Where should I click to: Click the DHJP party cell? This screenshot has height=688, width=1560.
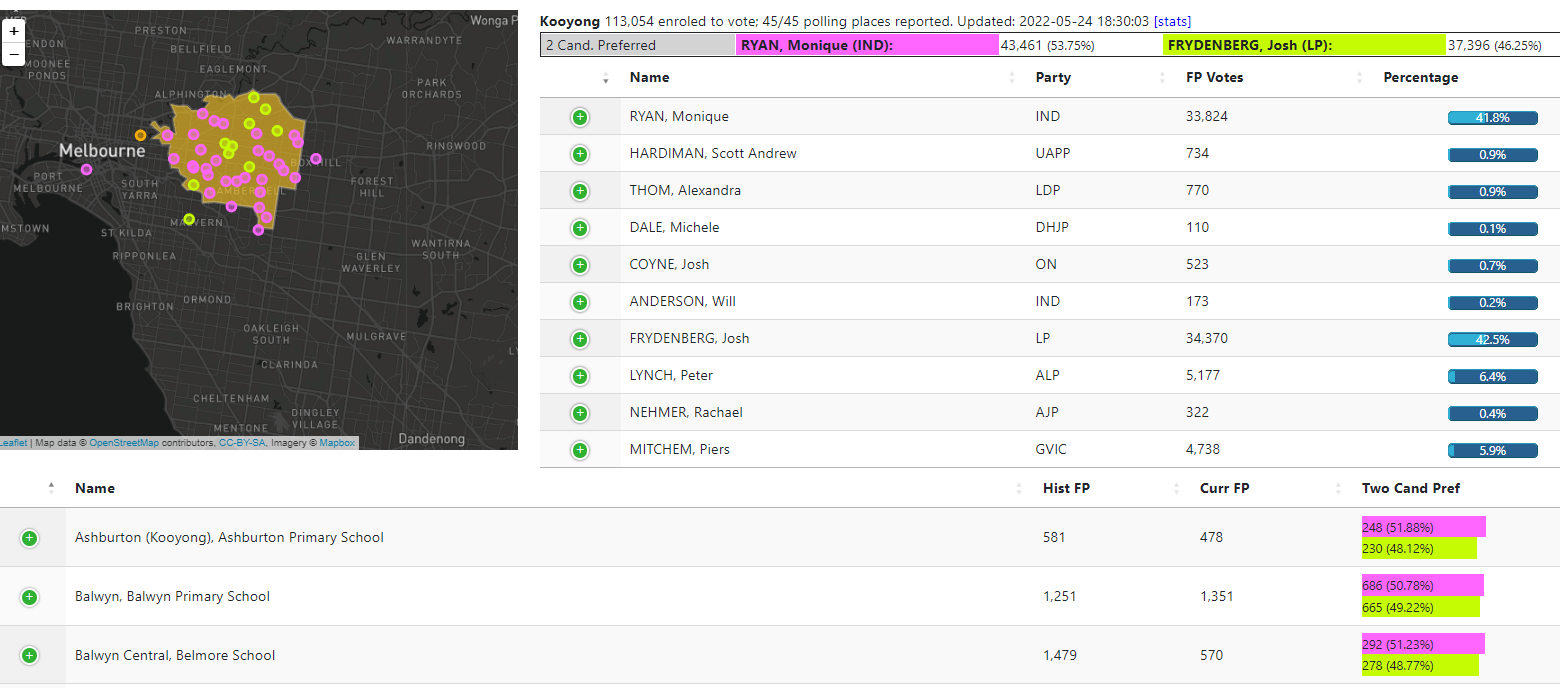click(x=1052, y=228)
